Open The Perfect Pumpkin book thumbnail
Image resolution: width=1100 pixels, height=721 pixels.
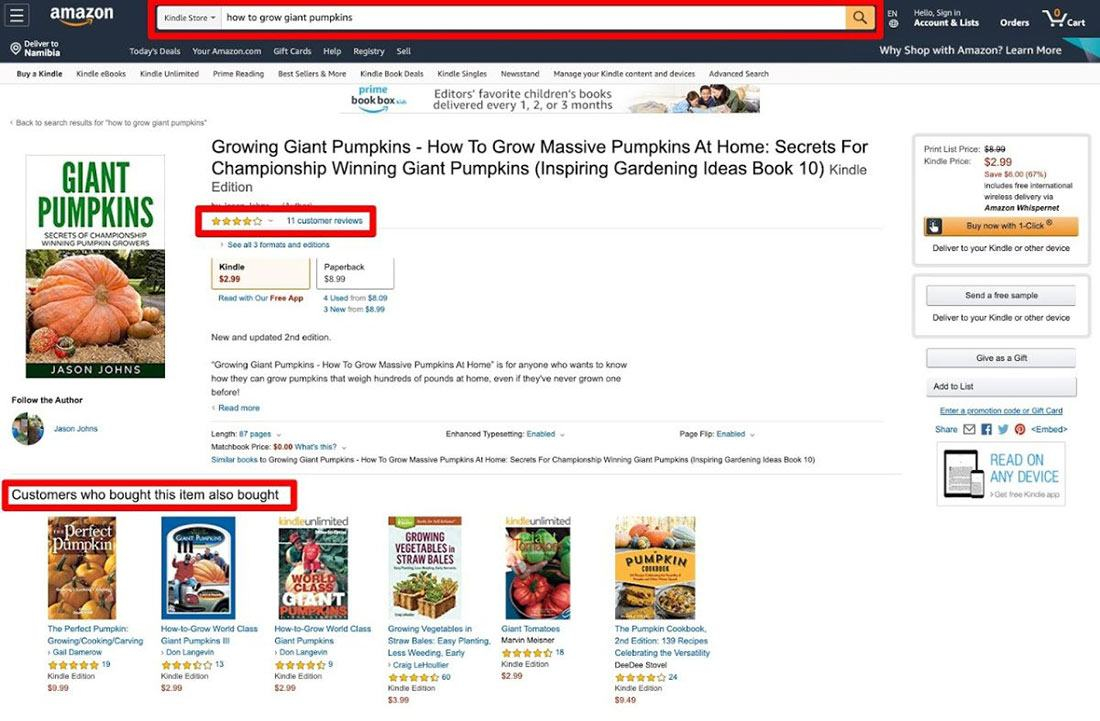tap(81, 568)
